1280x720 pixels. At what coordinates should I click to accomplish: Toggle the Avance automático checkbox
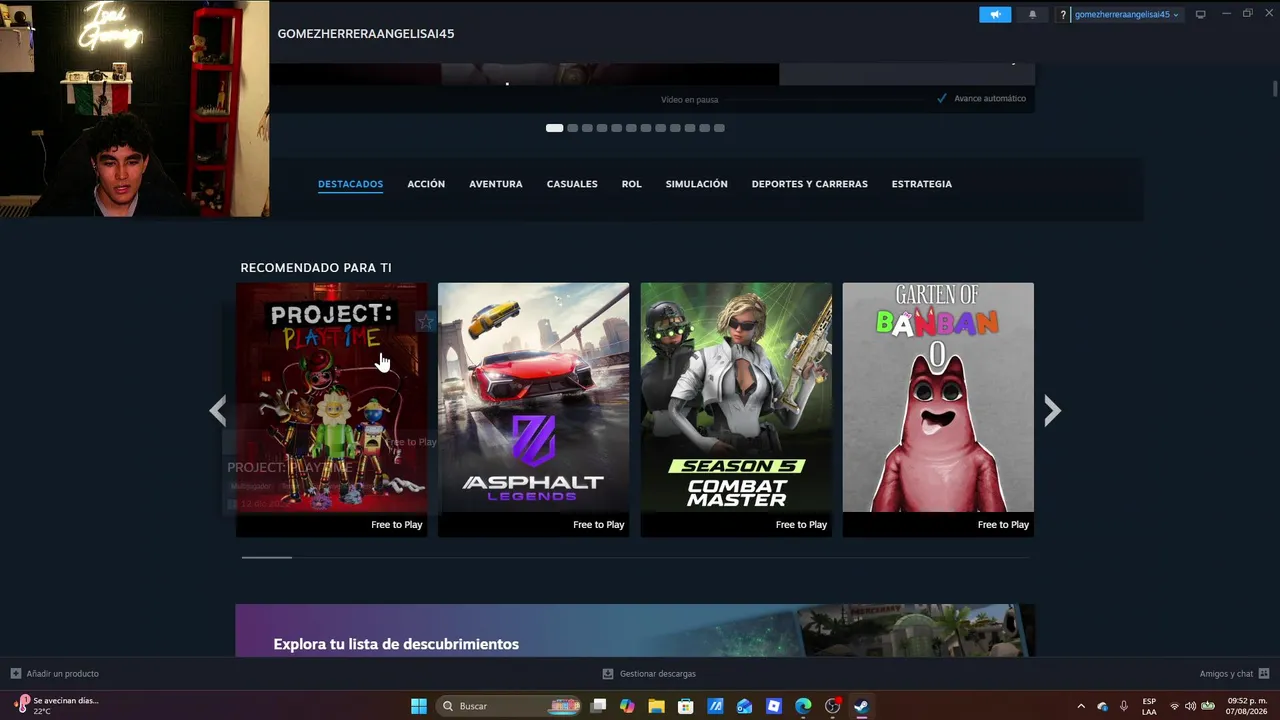coord(942,98)
